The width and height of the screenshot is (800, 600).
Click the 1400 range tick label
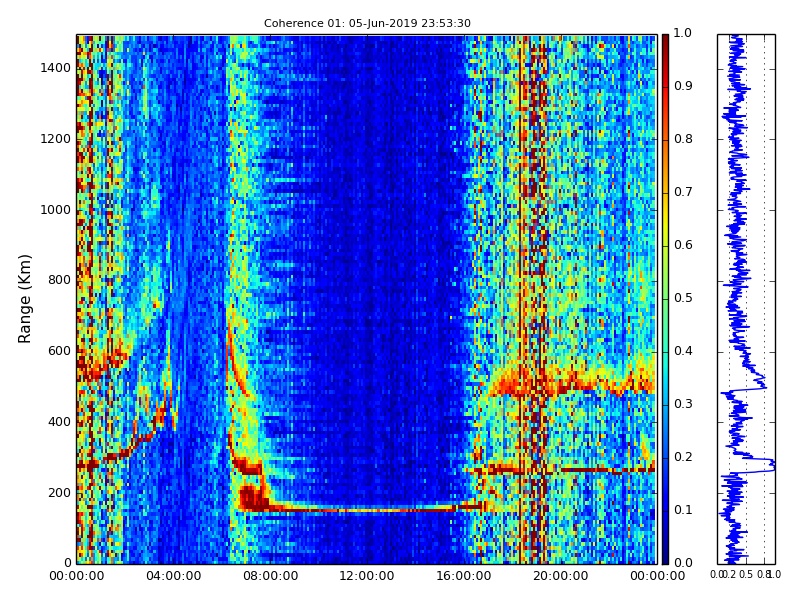[x=56, y=68]
